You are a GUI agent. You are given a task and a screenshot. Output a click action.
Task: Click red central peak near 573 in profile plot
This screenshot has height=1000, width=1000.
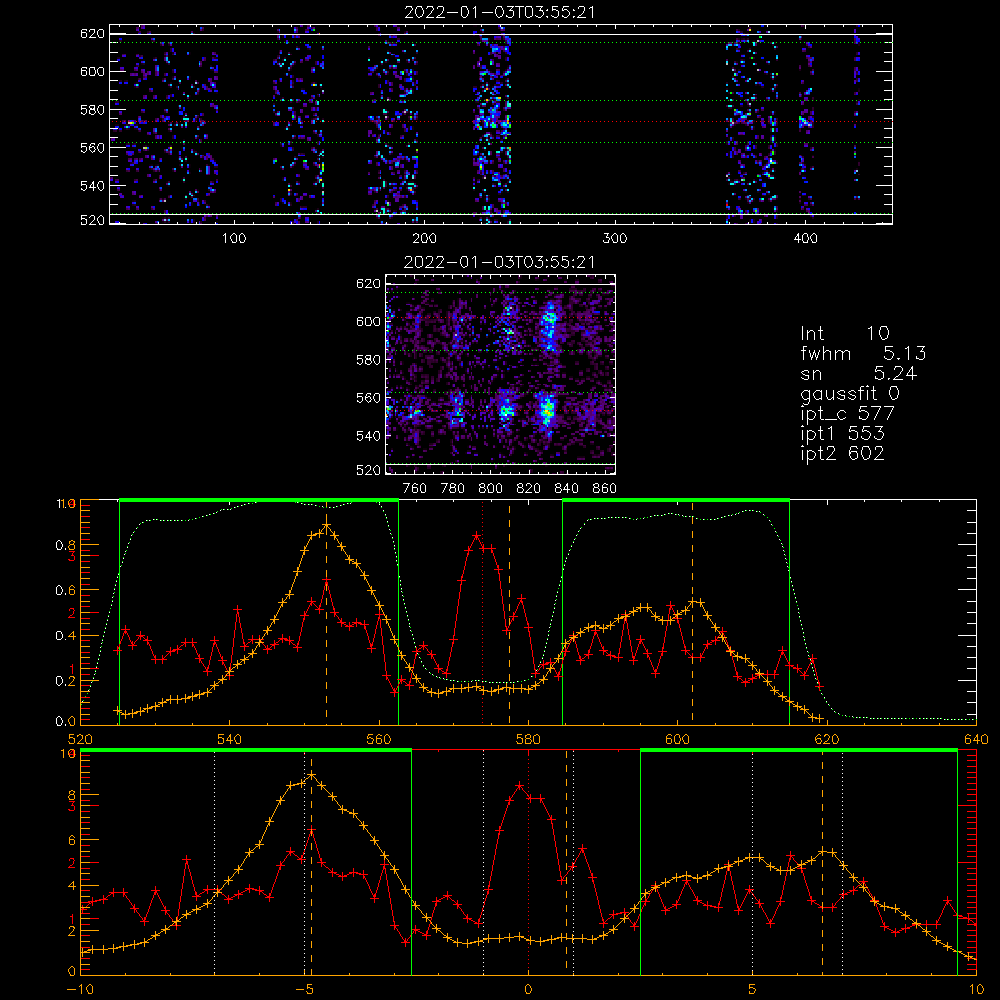tap(476, 536)
